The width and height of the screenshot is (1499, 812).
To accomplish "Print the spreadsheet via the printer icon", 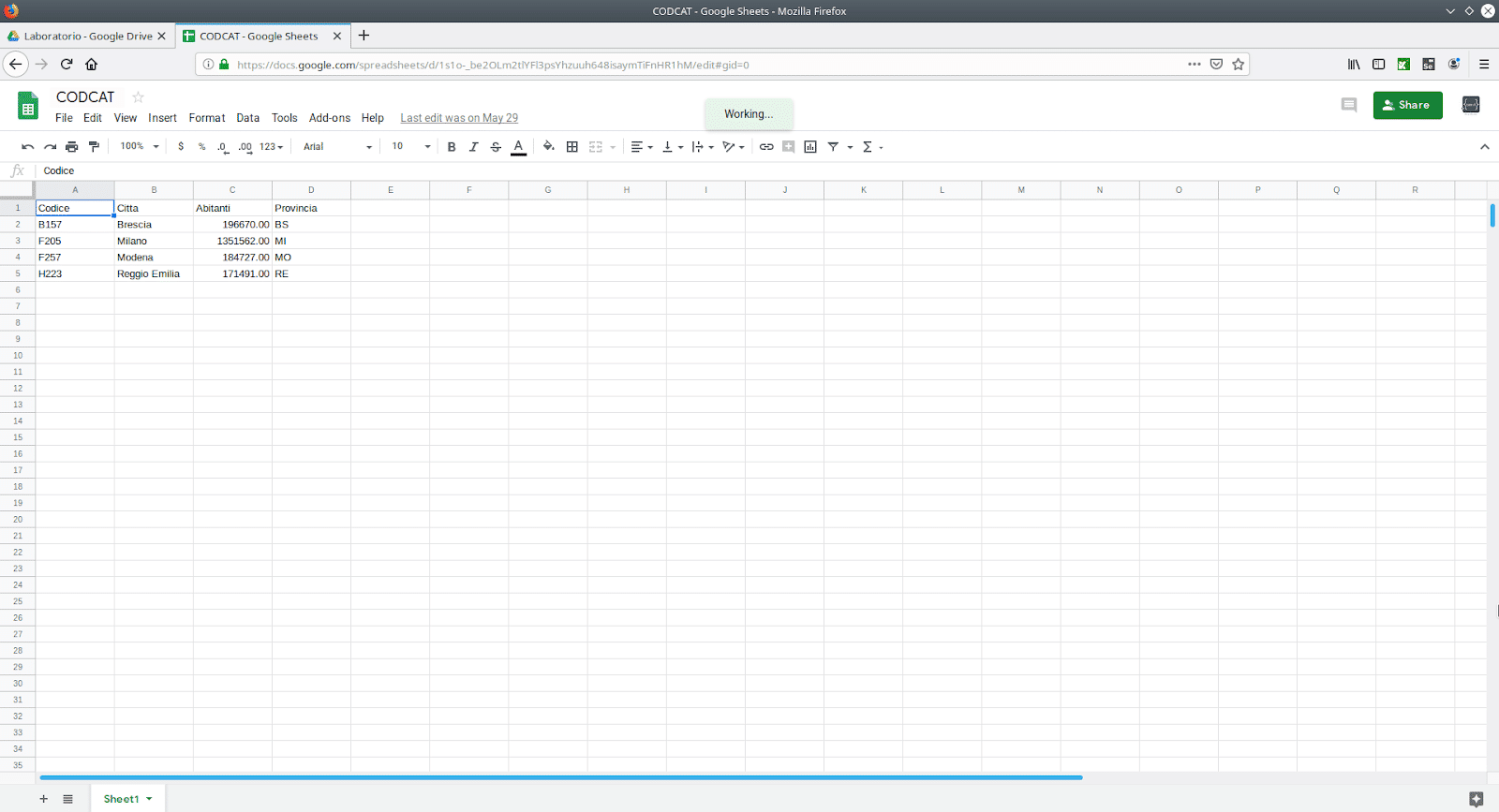I will pyautogui.click(x=72, y=147).
